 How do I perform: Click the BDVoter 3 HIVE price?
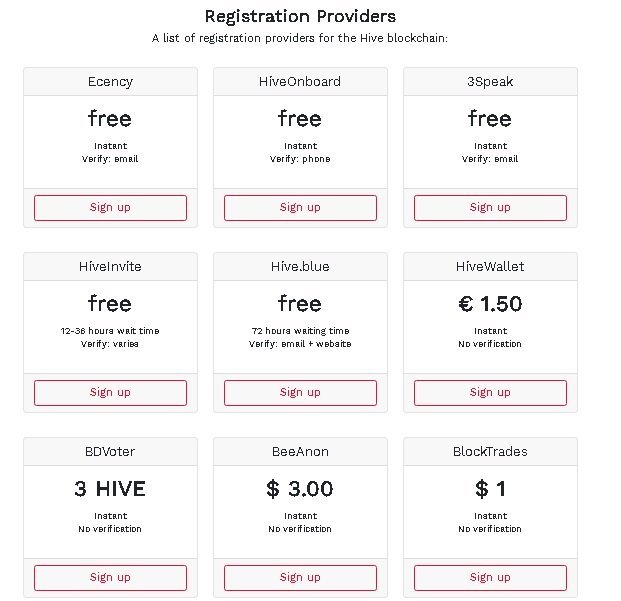click(110, 489)
